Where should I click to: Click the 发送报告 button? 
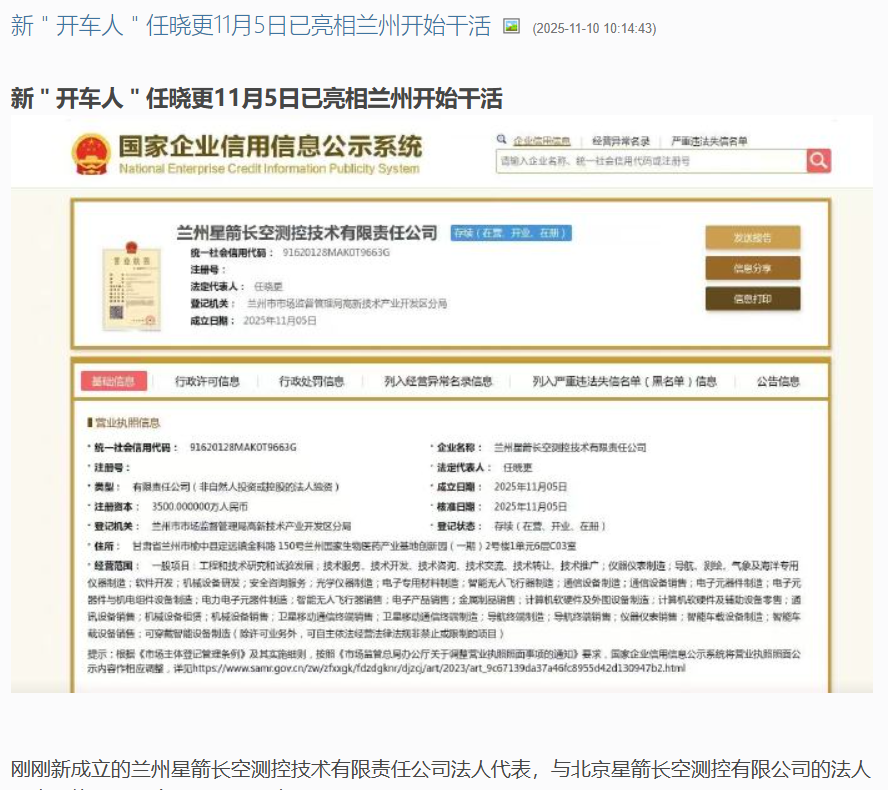(x=753, y=238)
